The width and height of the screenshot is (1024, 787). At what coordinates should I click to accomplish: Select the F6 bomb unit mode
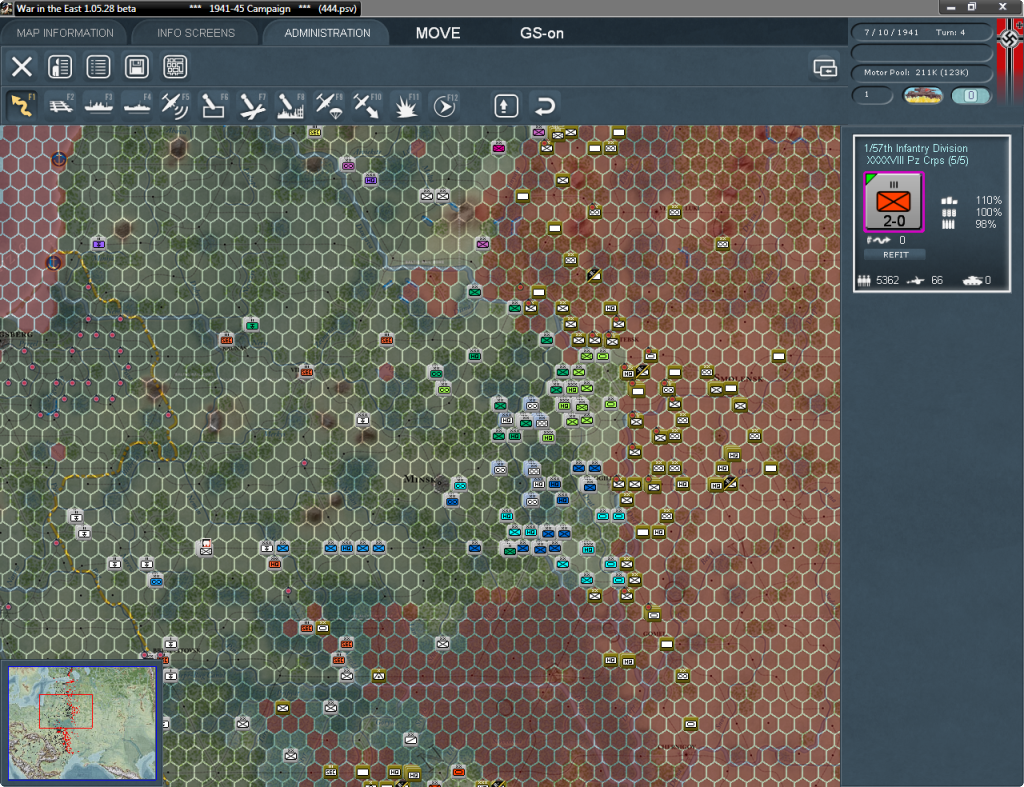click(214, 105)
